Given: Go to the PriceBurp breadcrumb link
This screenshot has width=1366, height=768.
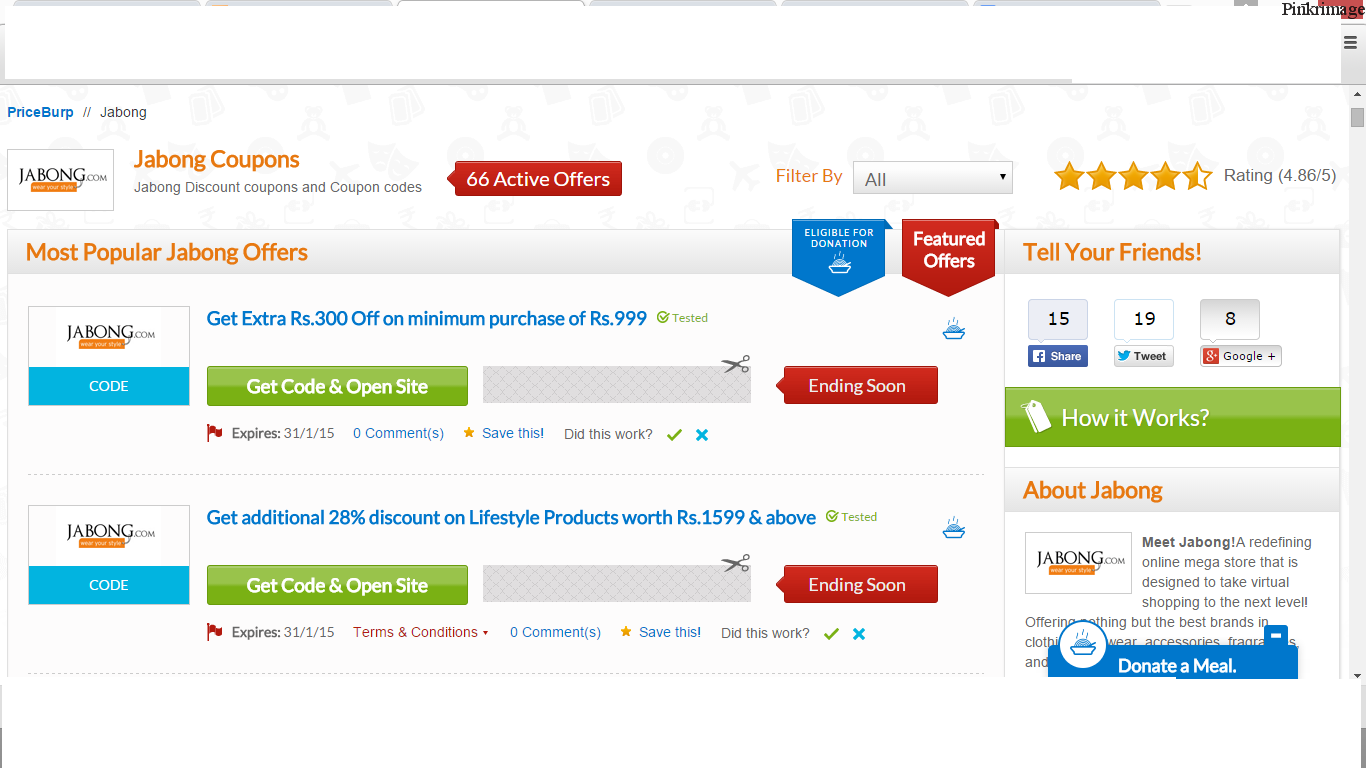Looking at the screenshot, I should point(40,112).
